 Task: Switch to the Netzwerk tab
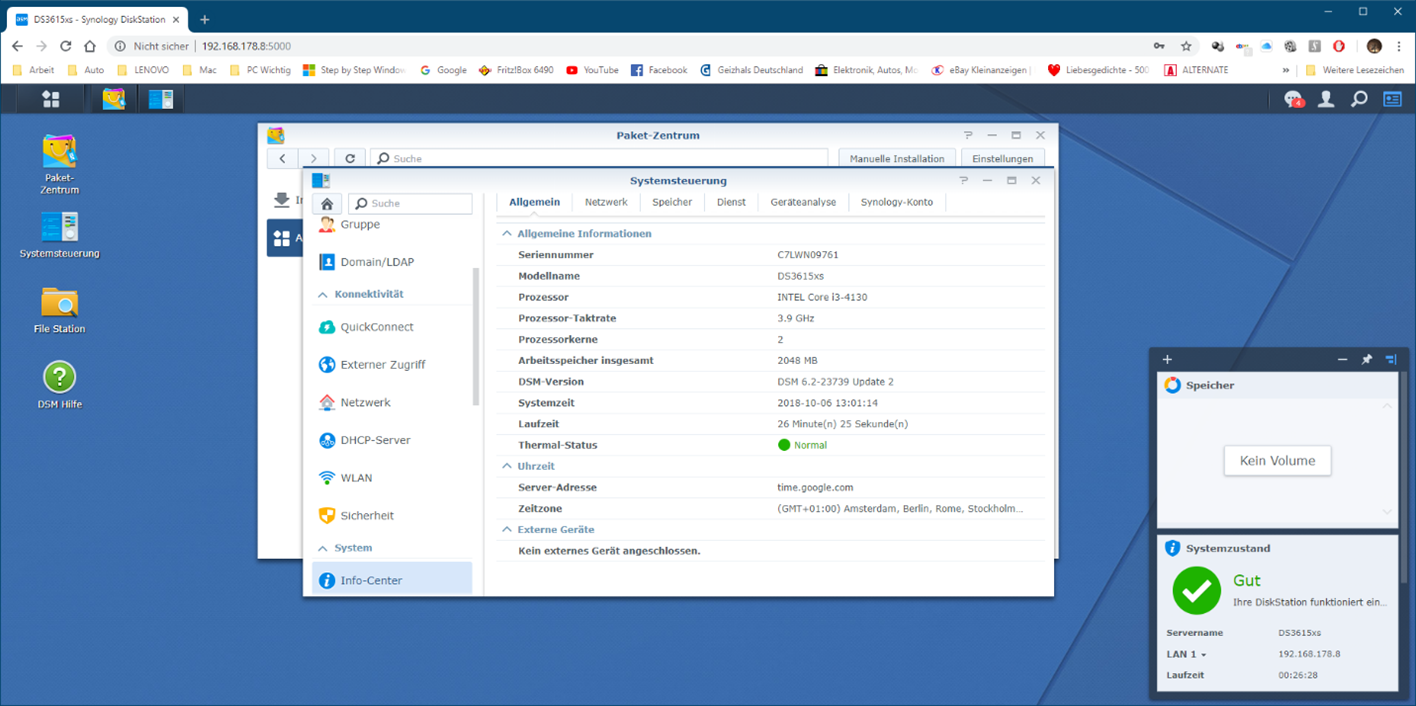click(x=606, y=202)
